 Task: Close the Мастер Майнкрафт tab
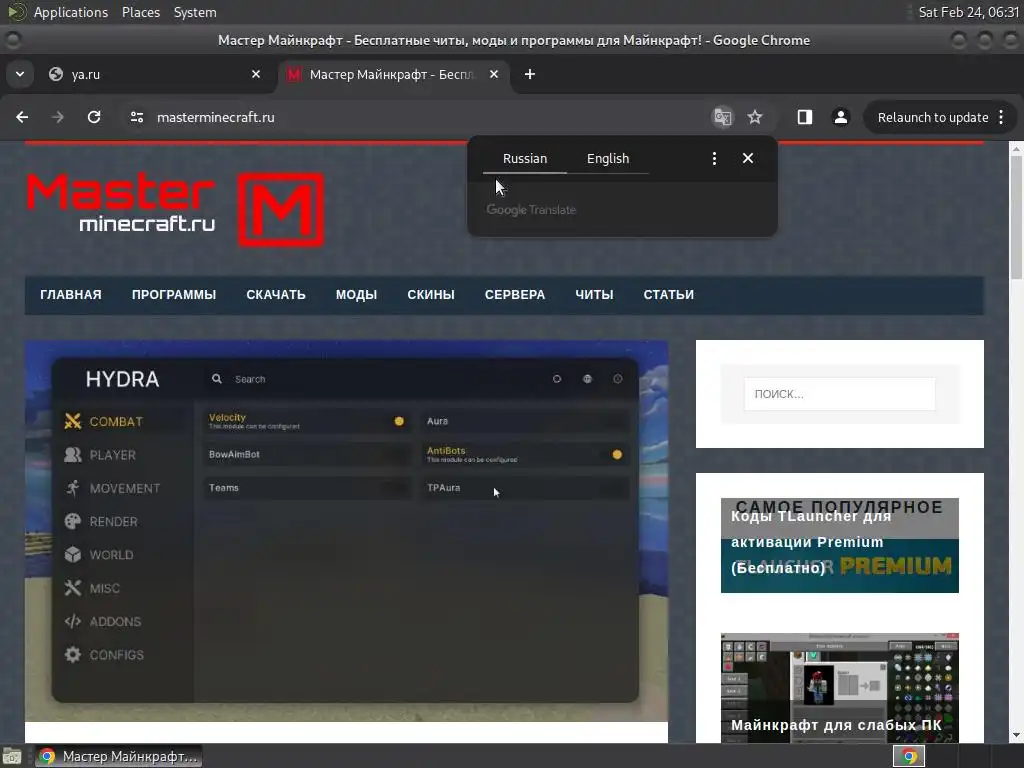pos(494,74)
